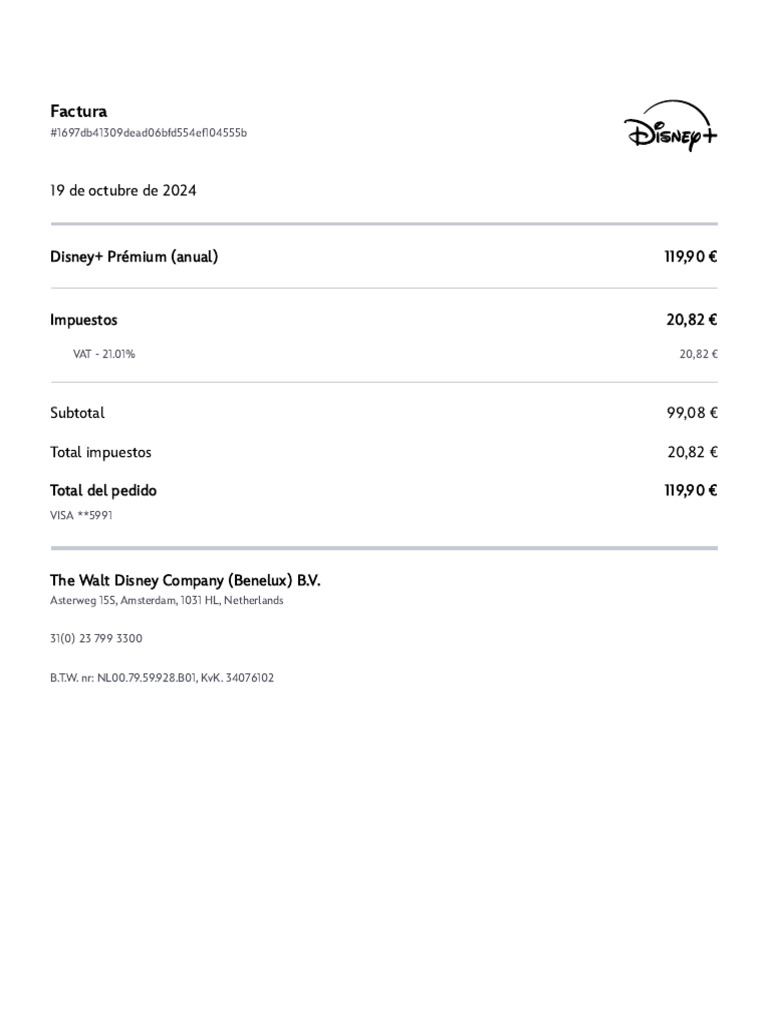The width and height of the screenshot is (768, 1024).
Task: Select the invoice number starting with #1697
Action: [148, 133]
